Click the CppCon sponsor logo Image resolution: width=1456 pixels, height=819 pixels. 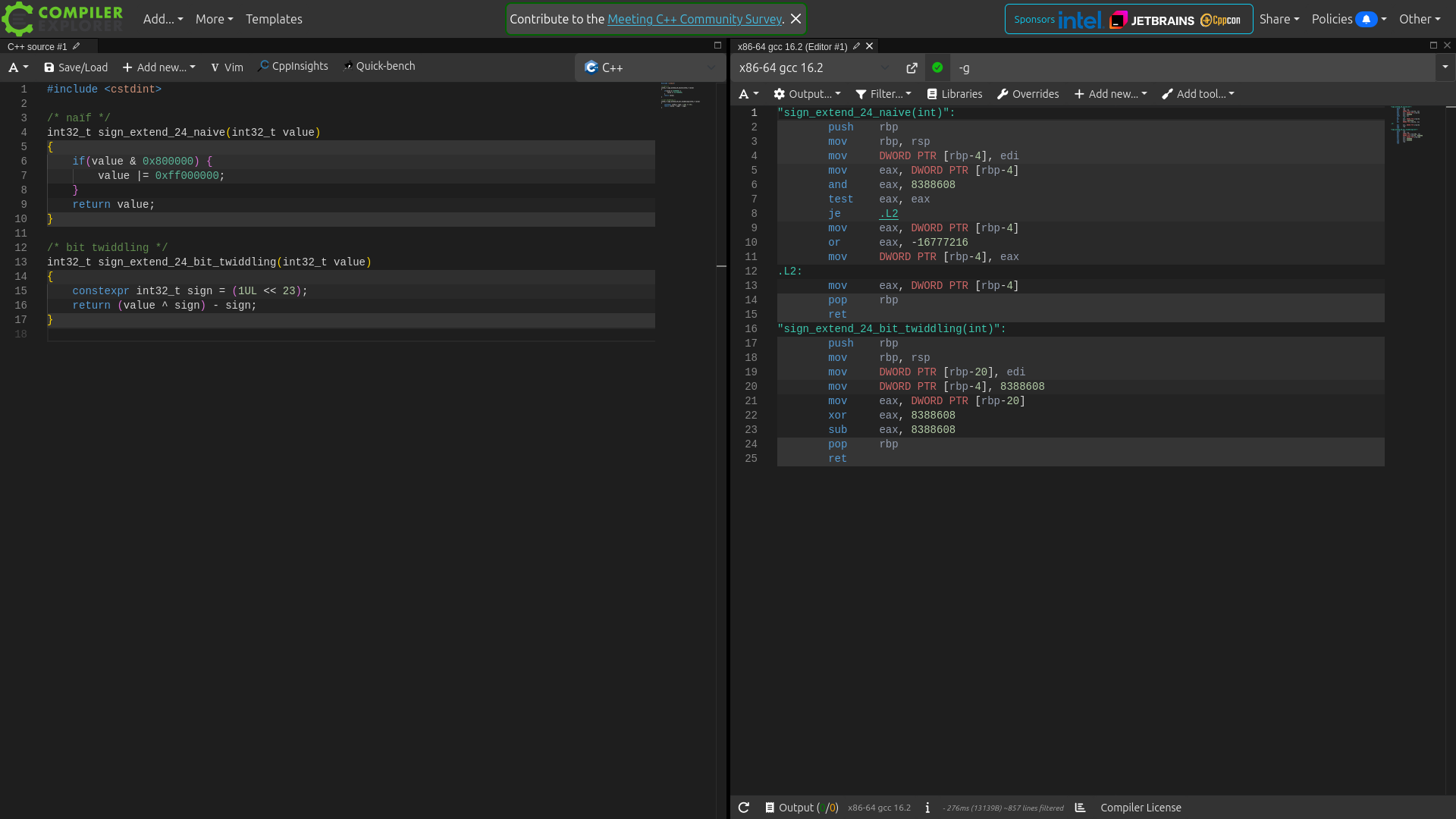point(1220,20)
